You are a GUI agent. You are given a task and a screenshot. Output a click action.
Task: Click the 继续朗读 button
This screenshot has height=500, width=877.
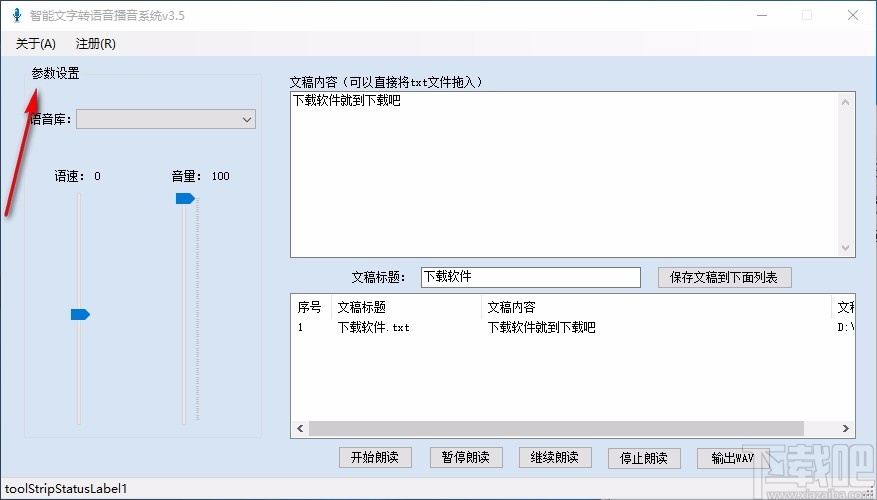pos(555,457)
